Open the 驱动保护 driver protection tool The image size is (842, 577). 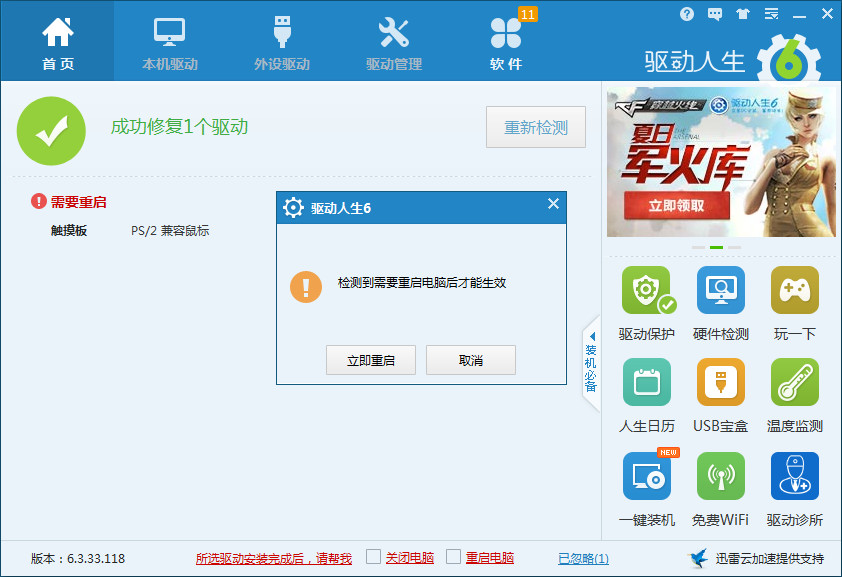click(x=647, y=290)
